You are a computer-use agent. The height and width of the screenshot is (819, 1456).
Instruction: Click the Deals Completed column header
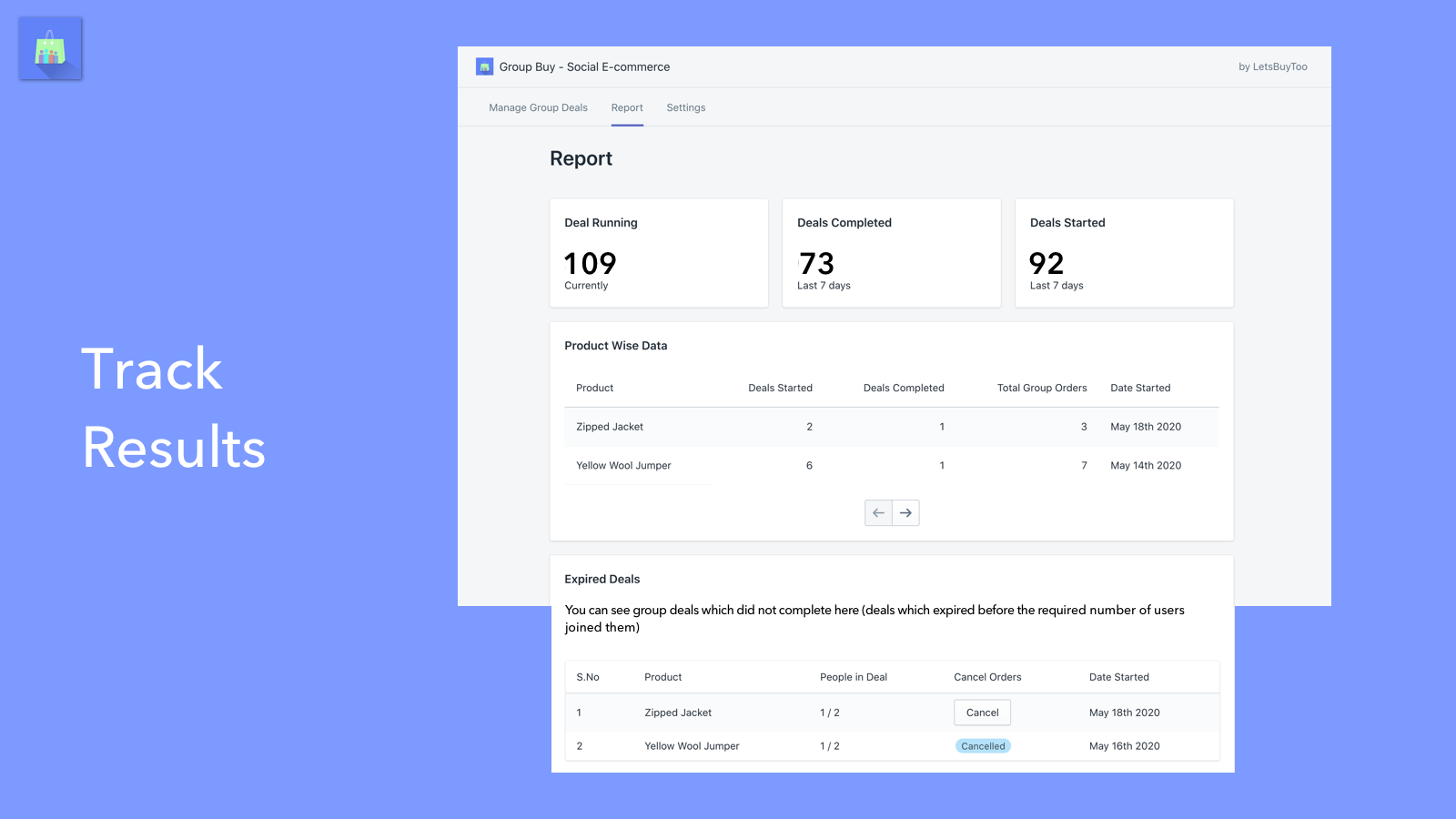tap(903, 388)
